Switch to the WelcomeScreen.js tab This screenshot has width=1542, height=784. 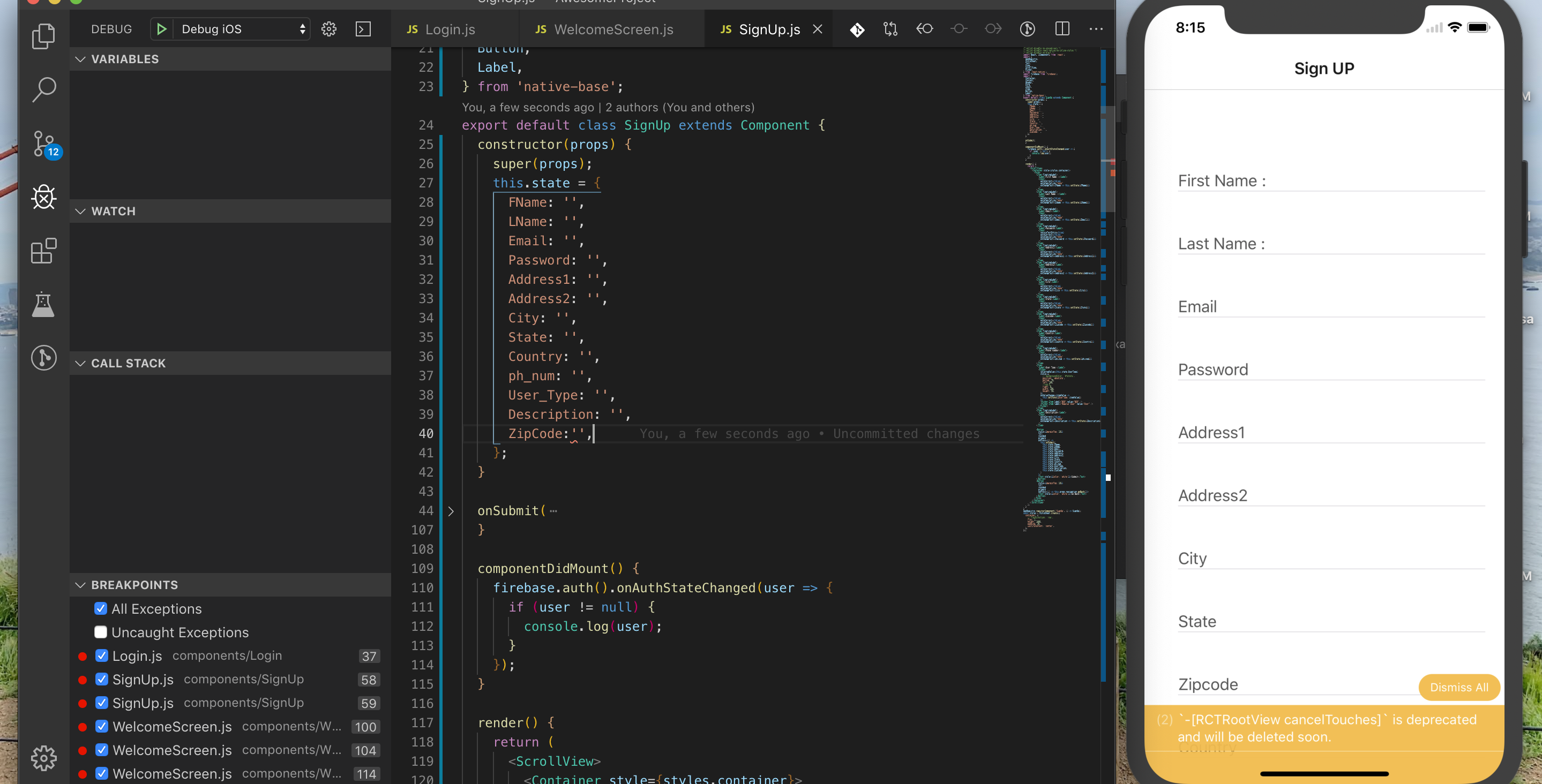click(613, 29)
